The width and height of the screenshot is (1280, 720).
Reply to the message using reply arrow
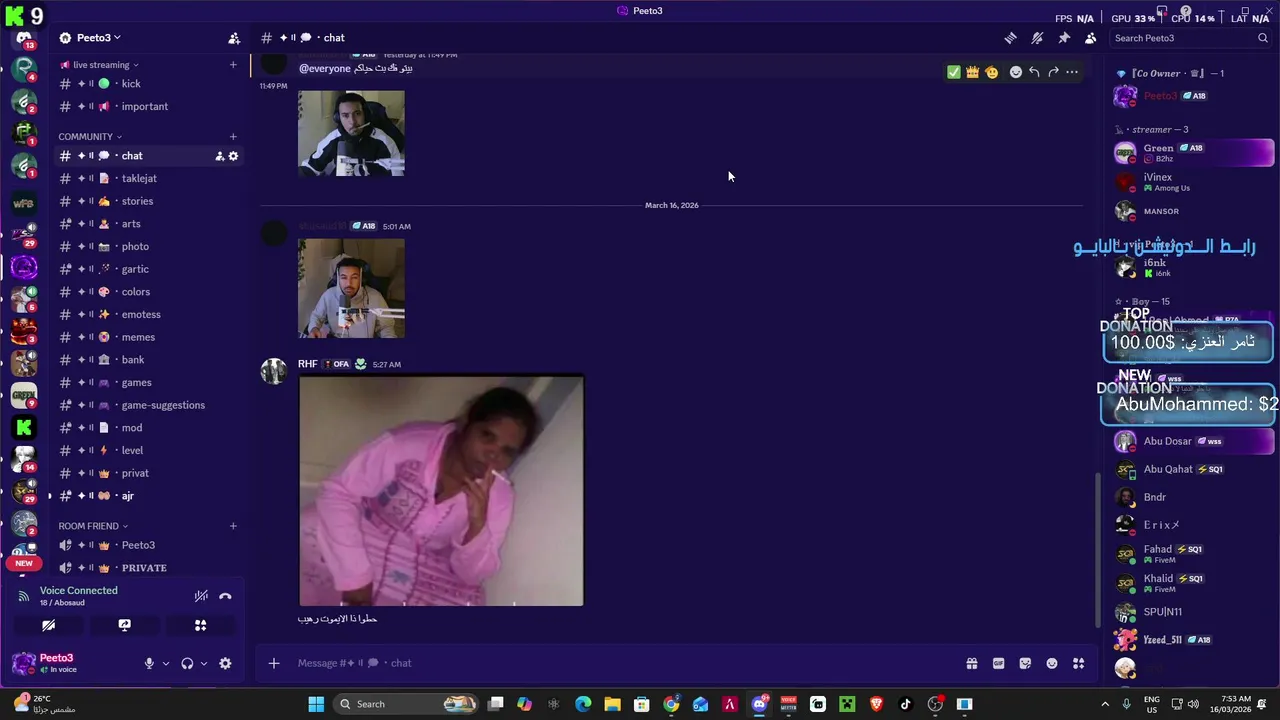(x=1034, y=72)
